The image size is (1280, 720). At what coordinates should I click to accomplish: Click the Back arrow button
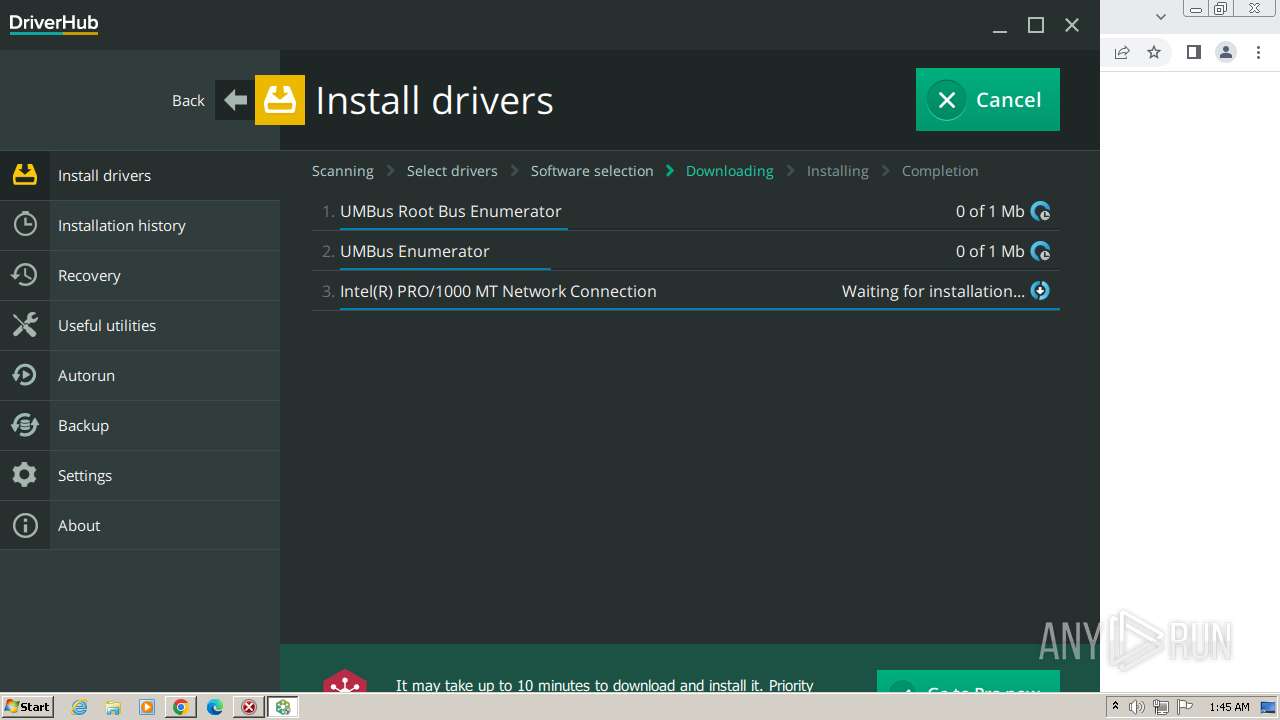pos(235,100)
